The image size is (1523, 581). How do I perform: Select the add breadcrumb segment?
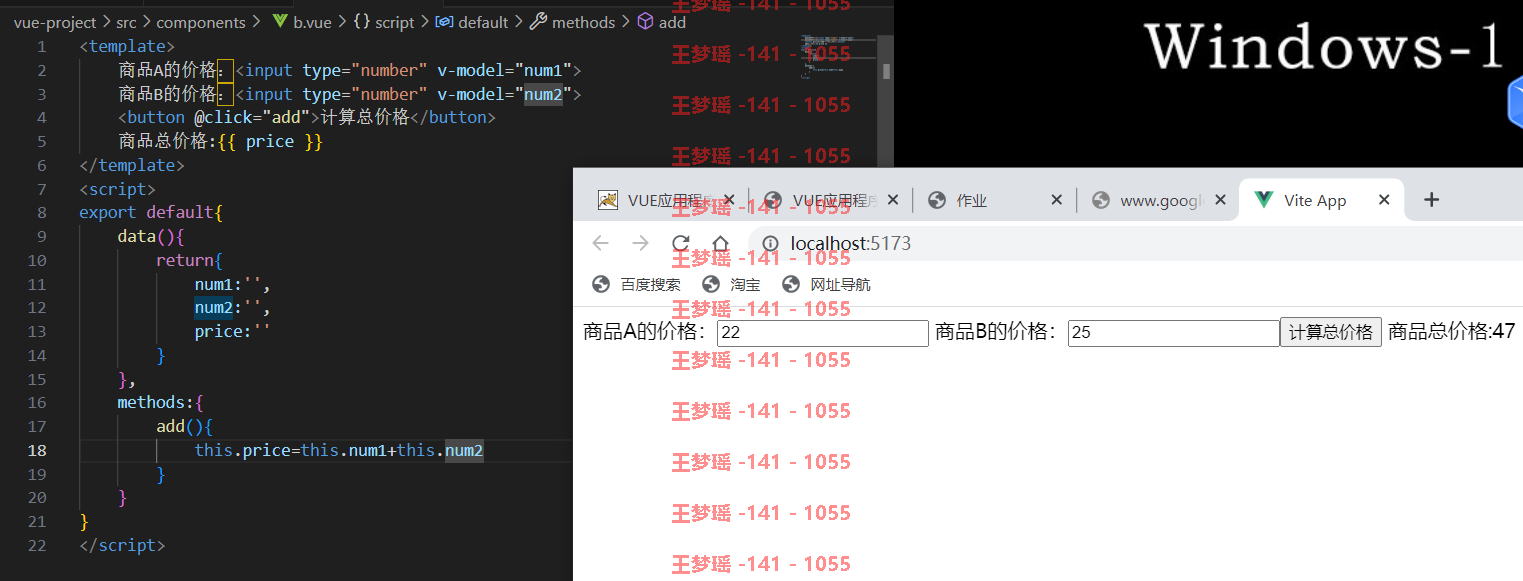672,22
